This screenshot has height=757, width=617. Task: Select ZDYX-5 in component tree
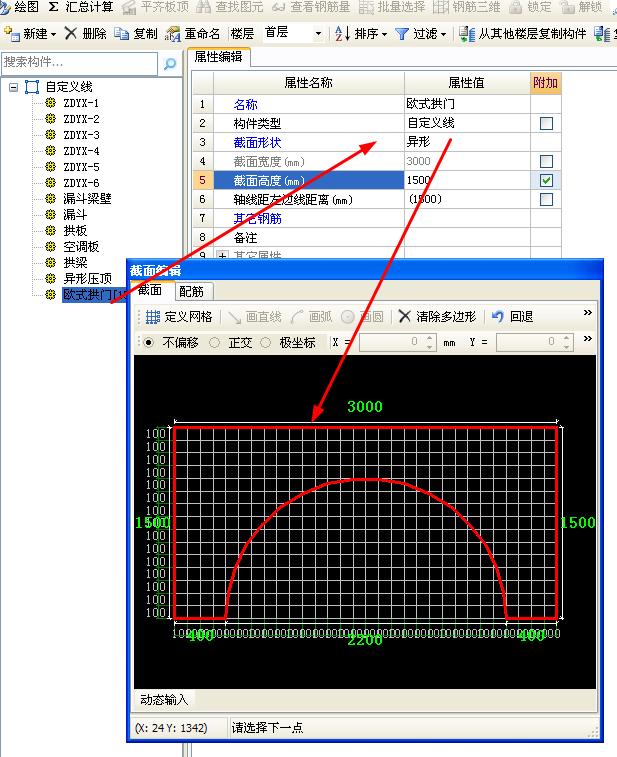pyautogui.click(x=81, y=167)
